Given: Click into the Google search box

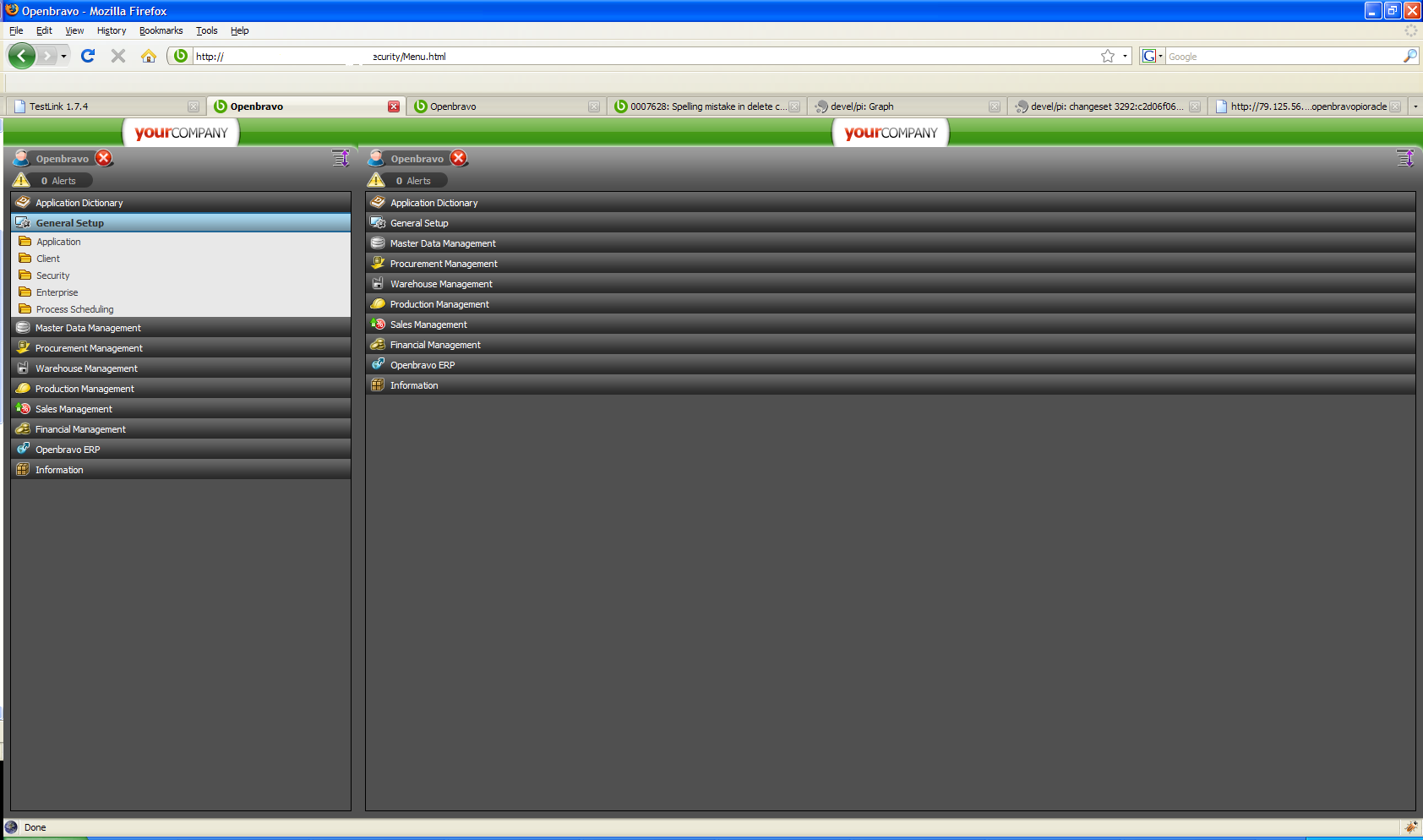Looking at the screenshot, I should point(1284,56).
